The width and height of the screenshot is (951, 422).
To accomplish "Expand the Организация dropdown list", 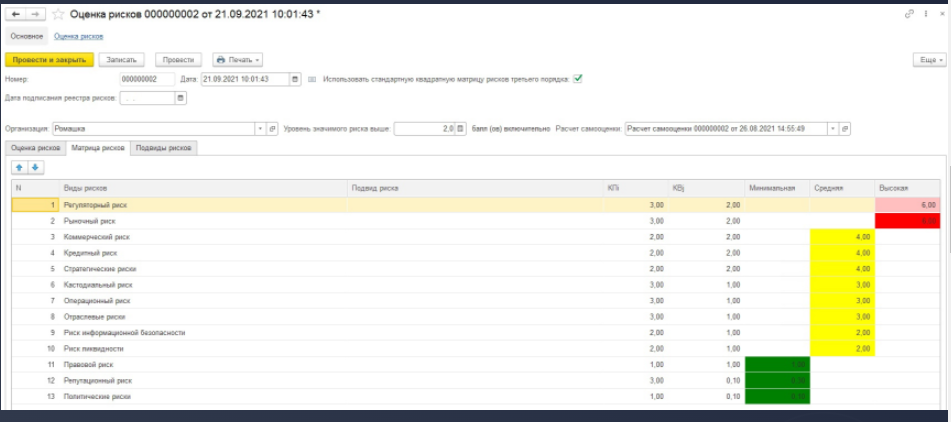I will pos(261,129).
